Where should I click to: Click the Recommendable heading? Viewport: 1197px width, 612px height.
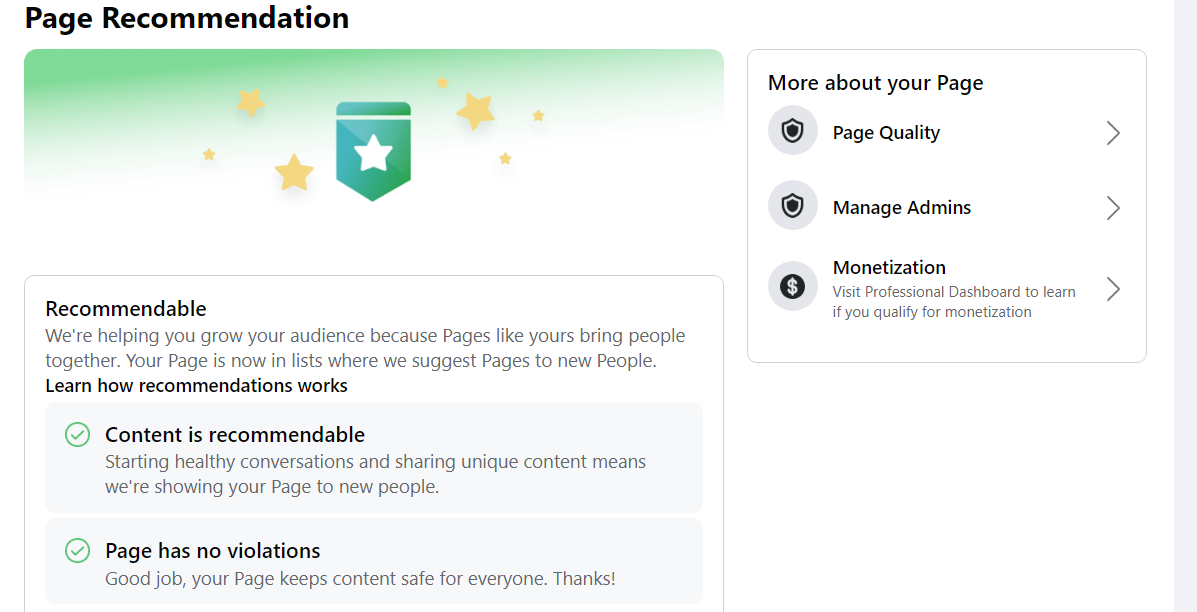(x=126, y=309)
